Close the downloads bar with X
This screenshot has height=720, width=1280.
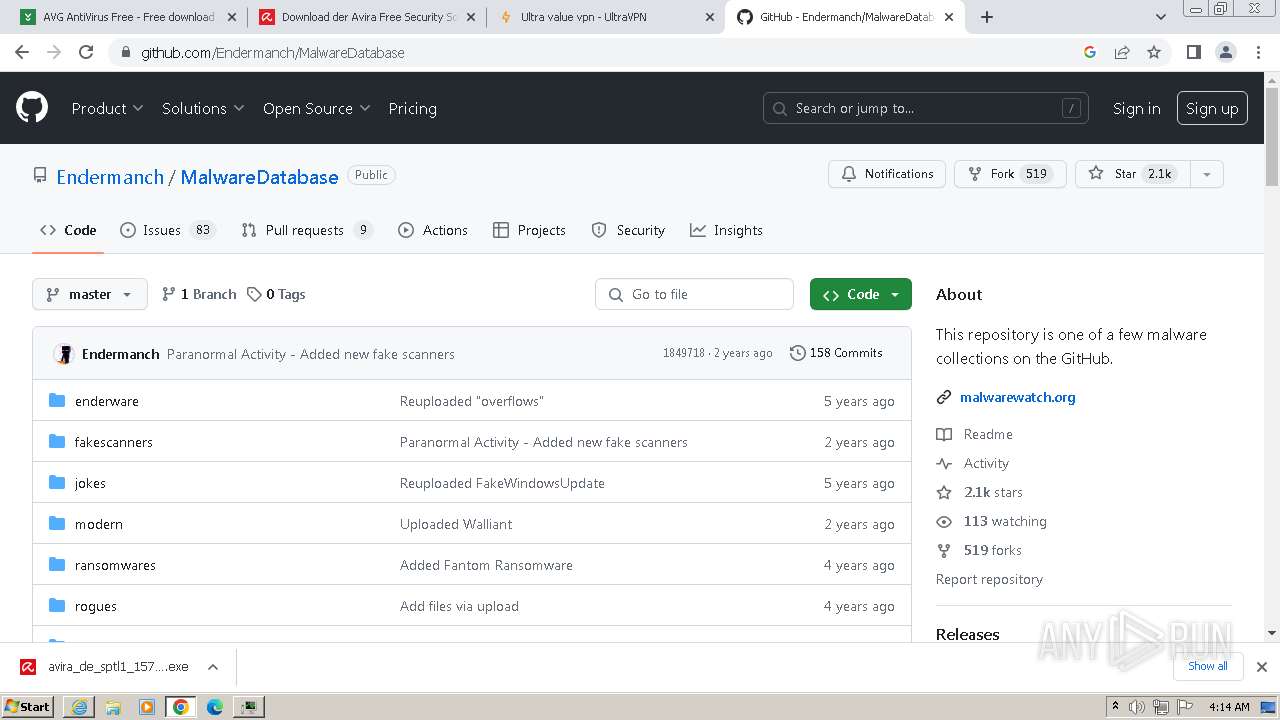click(1262, 667)
